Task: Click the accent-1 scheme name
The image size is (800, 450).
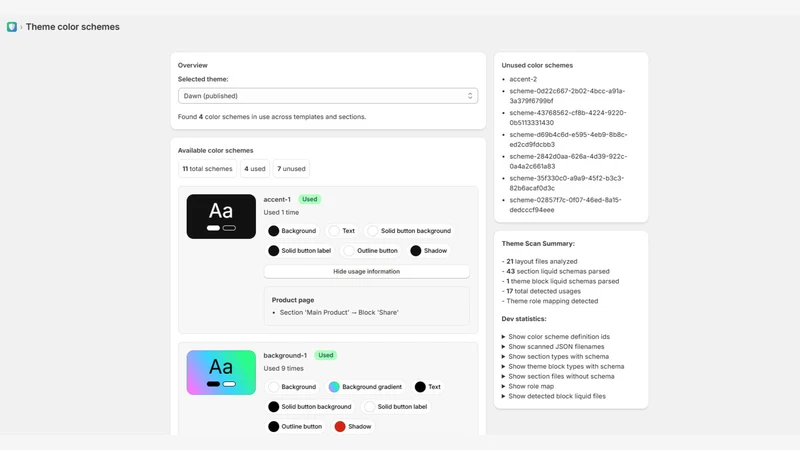Action: (x=277, y=199)
